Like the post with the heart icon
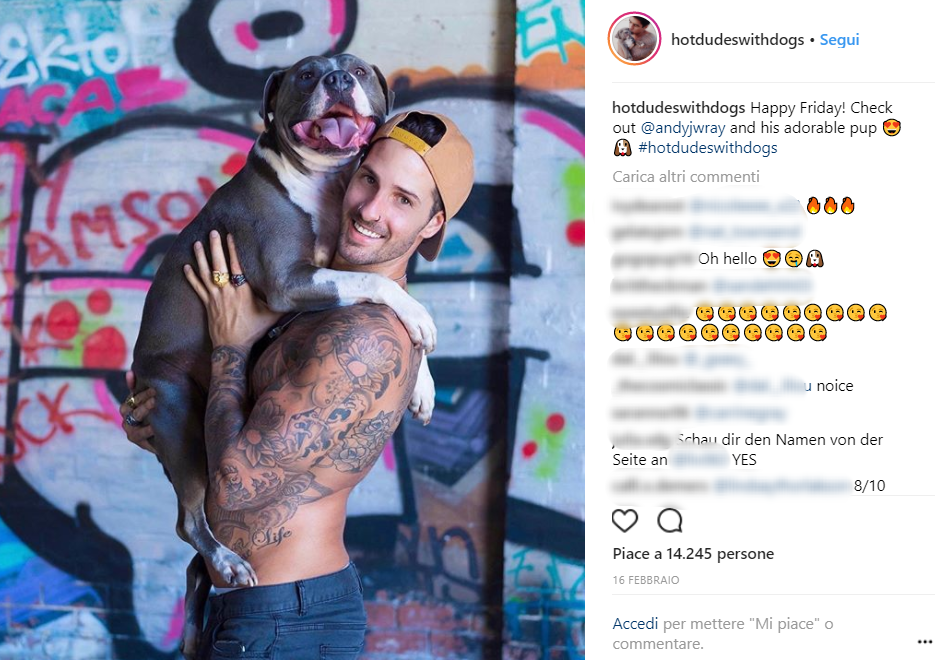 coord(625,520)
